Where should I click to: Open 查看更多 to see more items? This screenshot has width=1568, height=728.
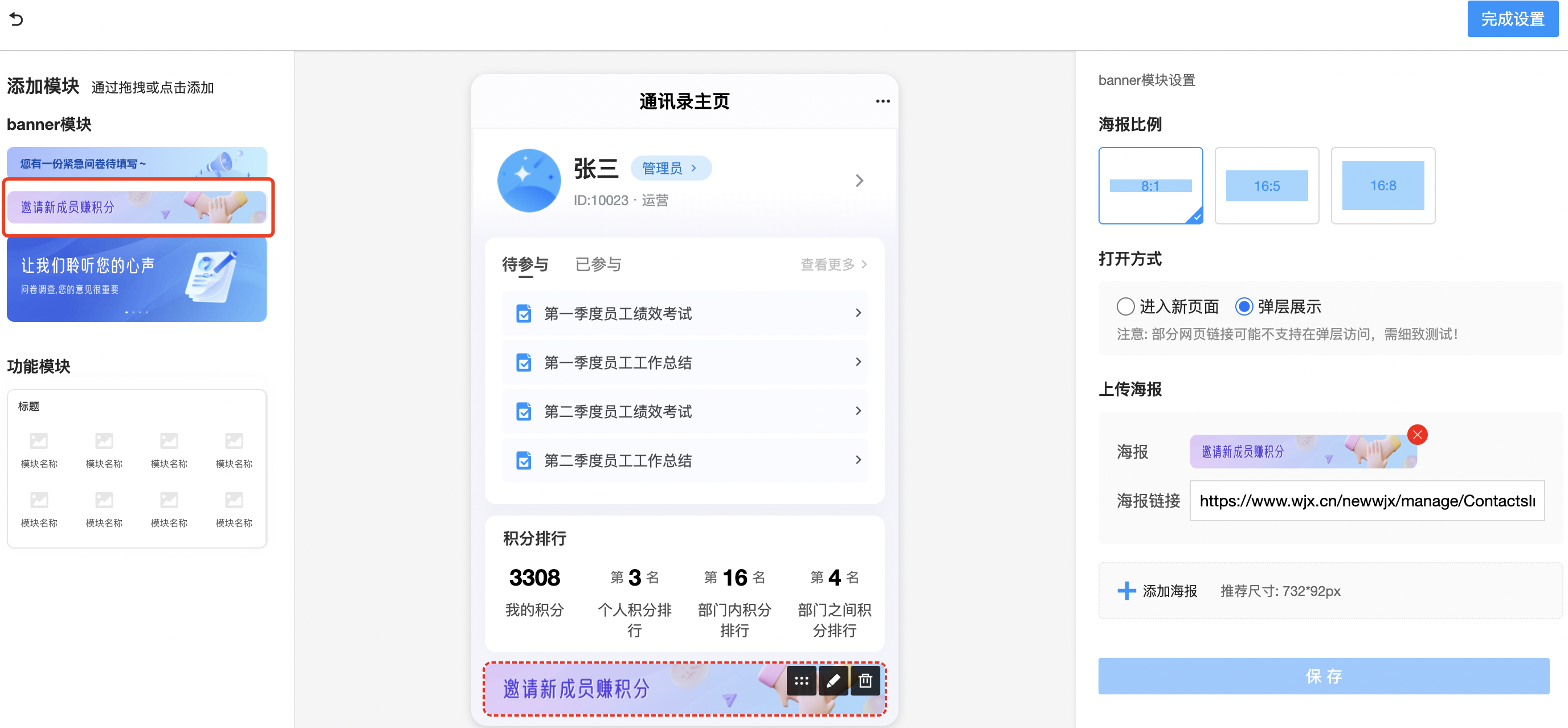tap(832, 264)
